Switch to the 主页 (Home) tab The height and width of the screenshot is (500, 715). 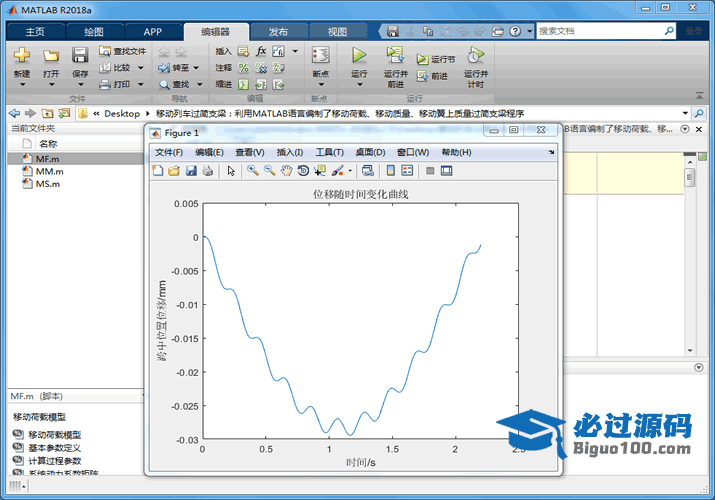(x=35, y=31)
